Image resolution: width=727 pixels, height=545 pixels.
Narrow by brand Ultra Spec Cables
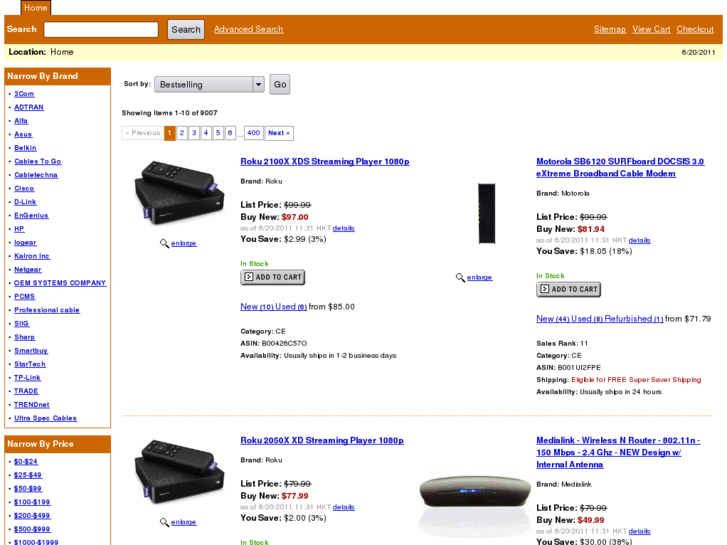point(45,418)
